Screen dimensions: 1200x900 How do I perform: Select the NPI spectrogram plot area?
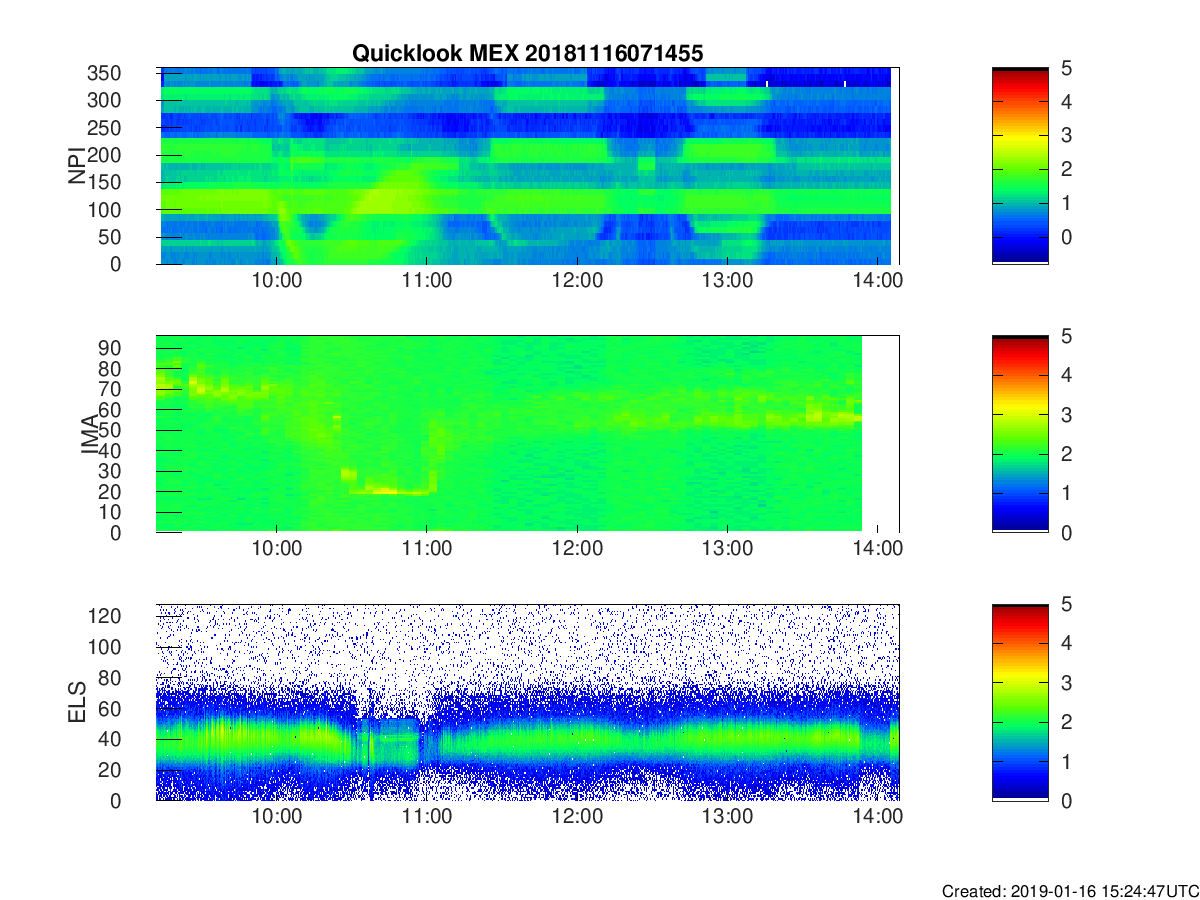(527, 166)
